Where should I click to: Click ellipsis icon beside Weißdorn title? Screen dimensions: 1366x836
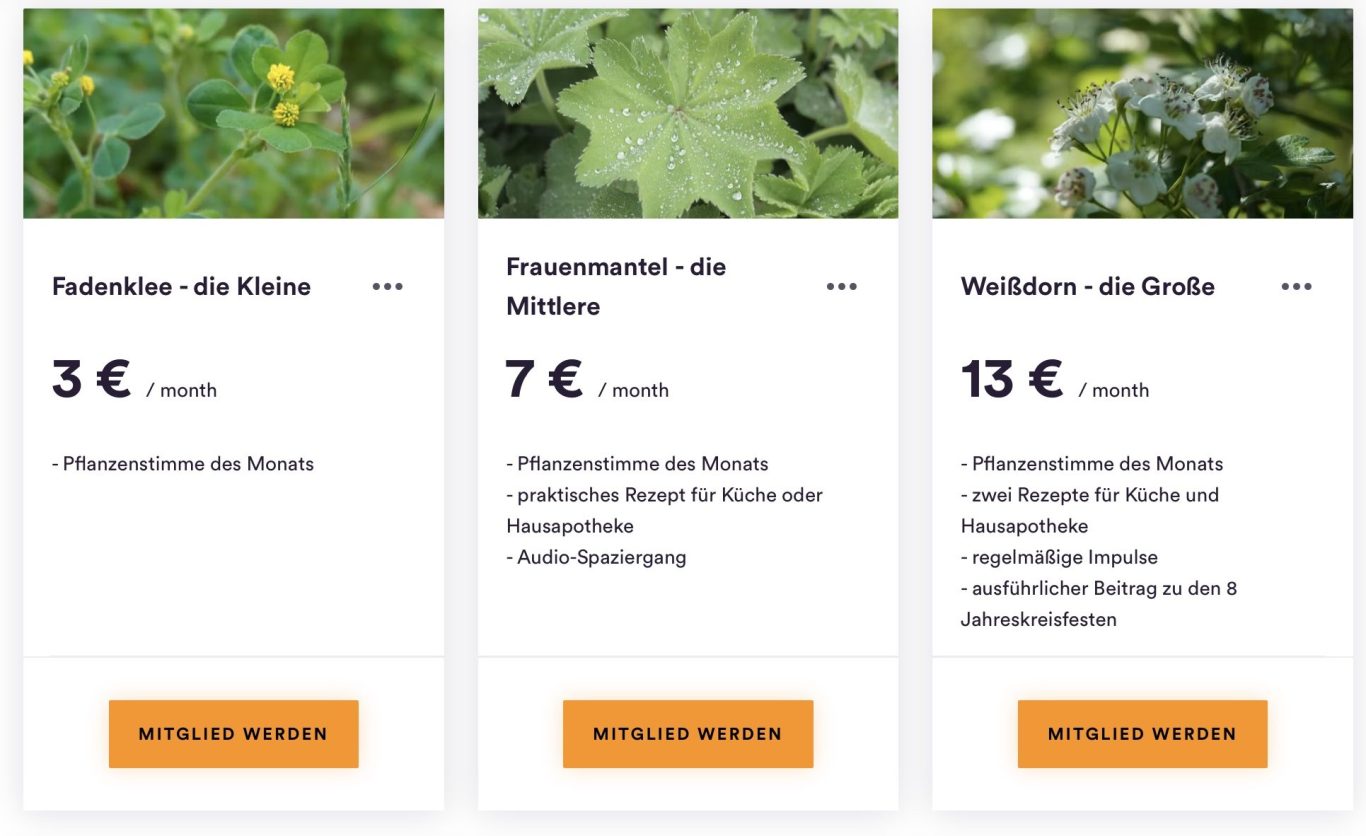(1296, 287)
